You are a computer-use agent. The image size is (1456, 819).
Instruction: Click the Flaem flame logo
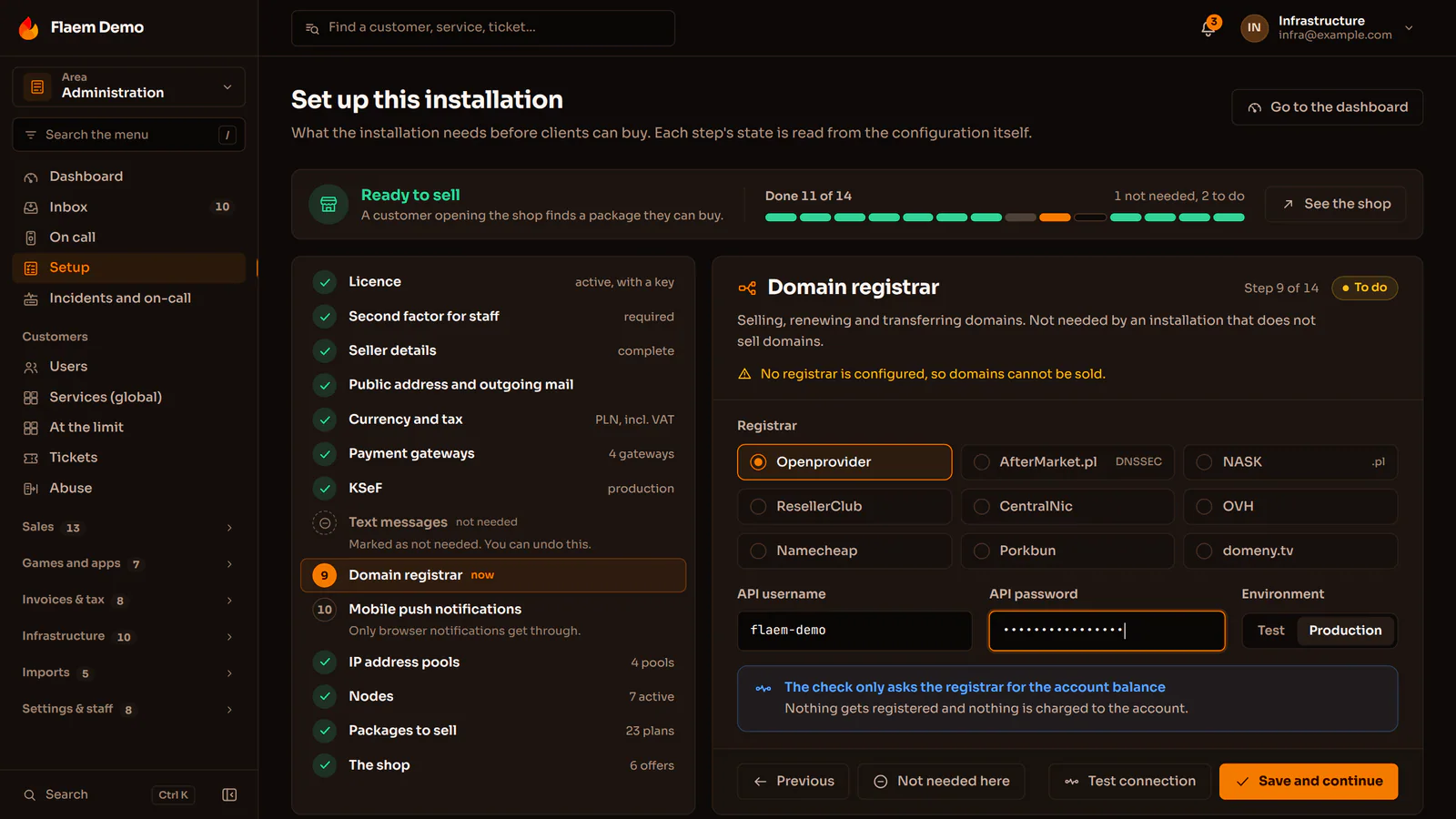[29, 28]
